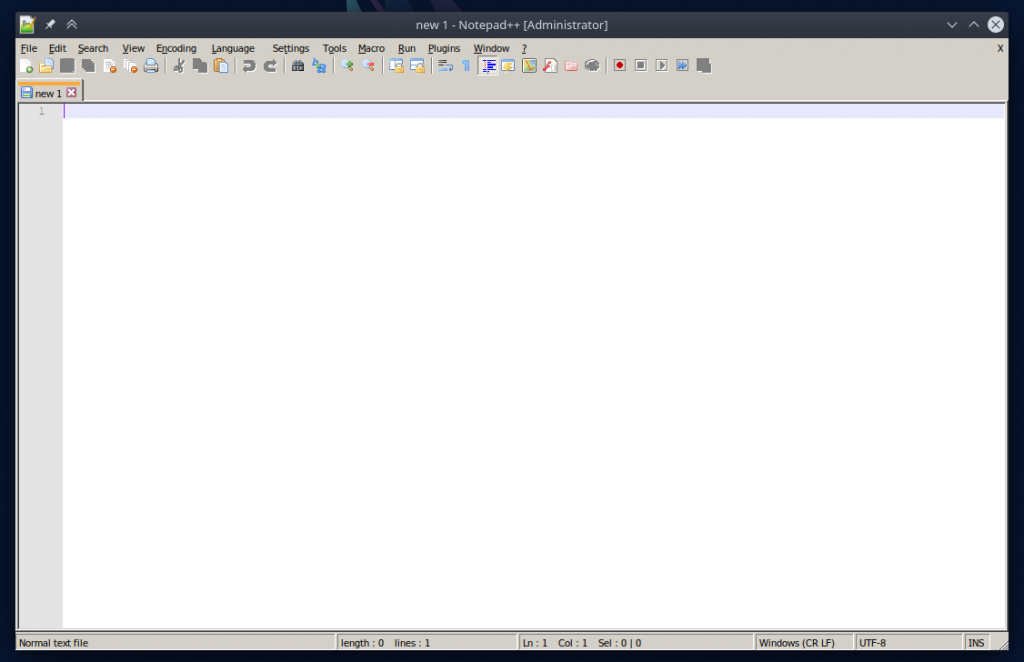
Task: Open the Plugins menu
Action: click(443, 48)
